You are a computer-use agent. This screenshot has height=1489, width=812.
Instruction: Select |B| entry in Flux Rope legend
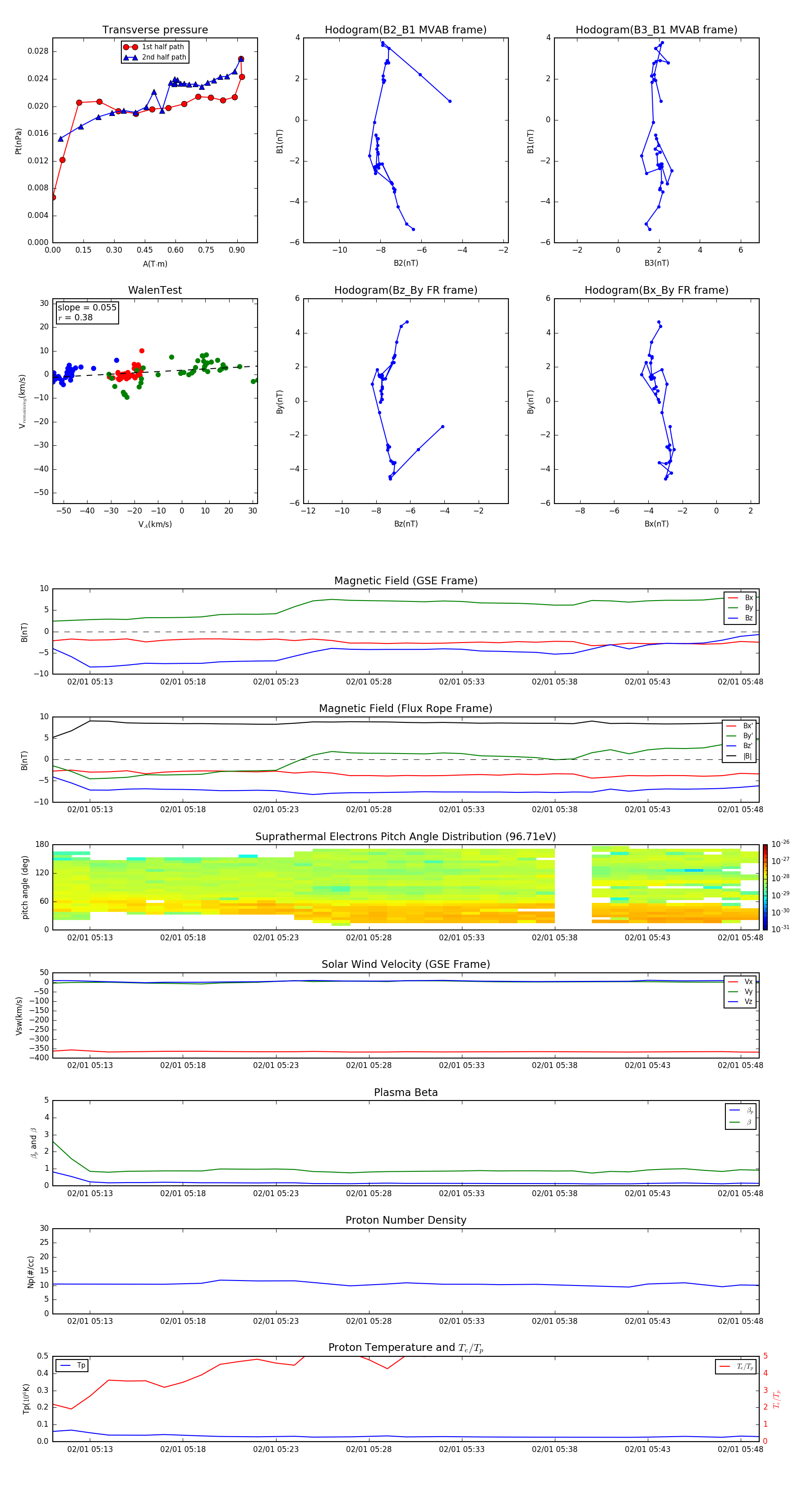[739, 756]
